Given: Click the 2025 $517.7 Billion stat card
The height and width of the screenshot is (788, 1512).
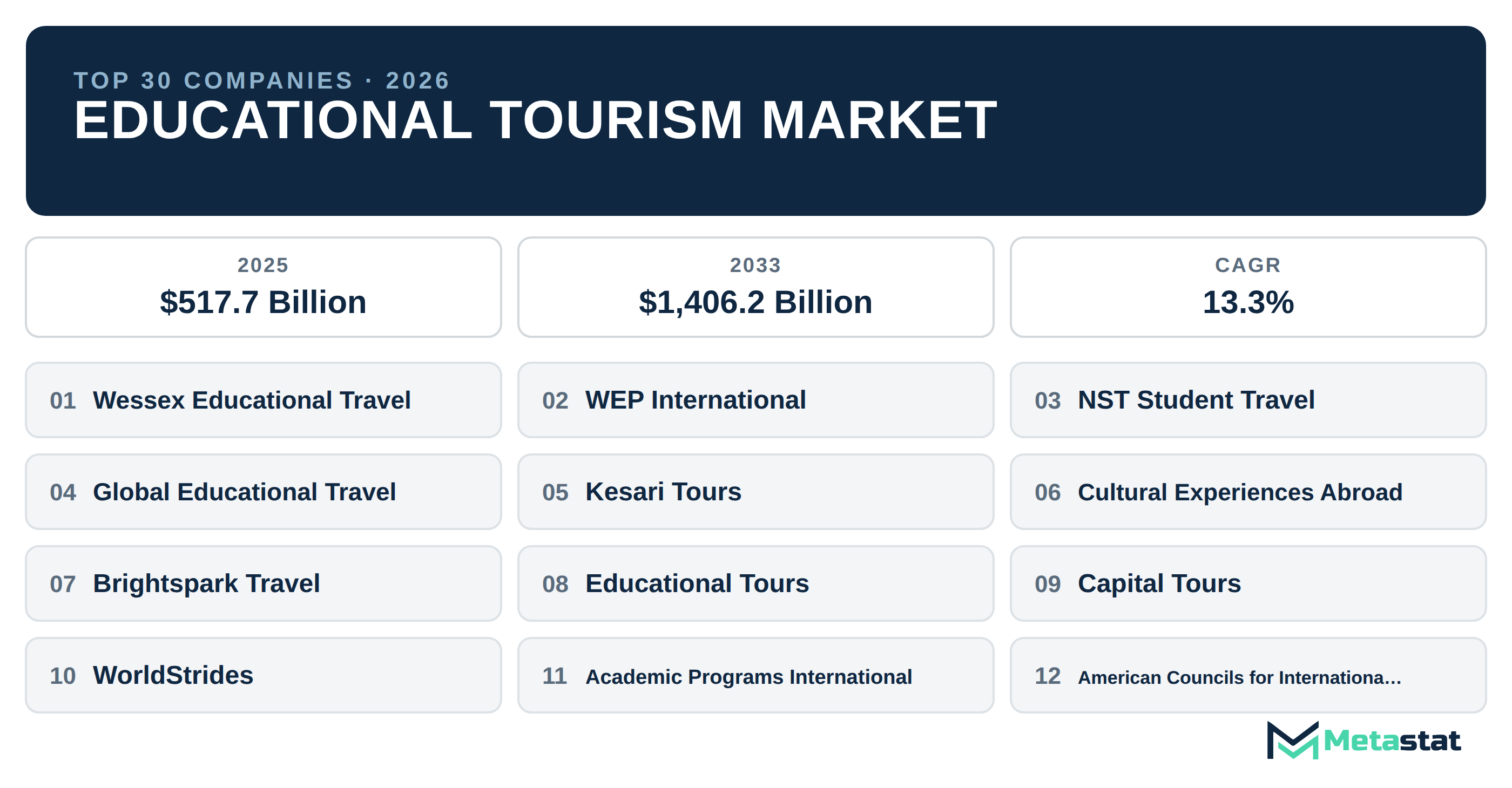Looking at the screenshot, I should click(264, 288).
